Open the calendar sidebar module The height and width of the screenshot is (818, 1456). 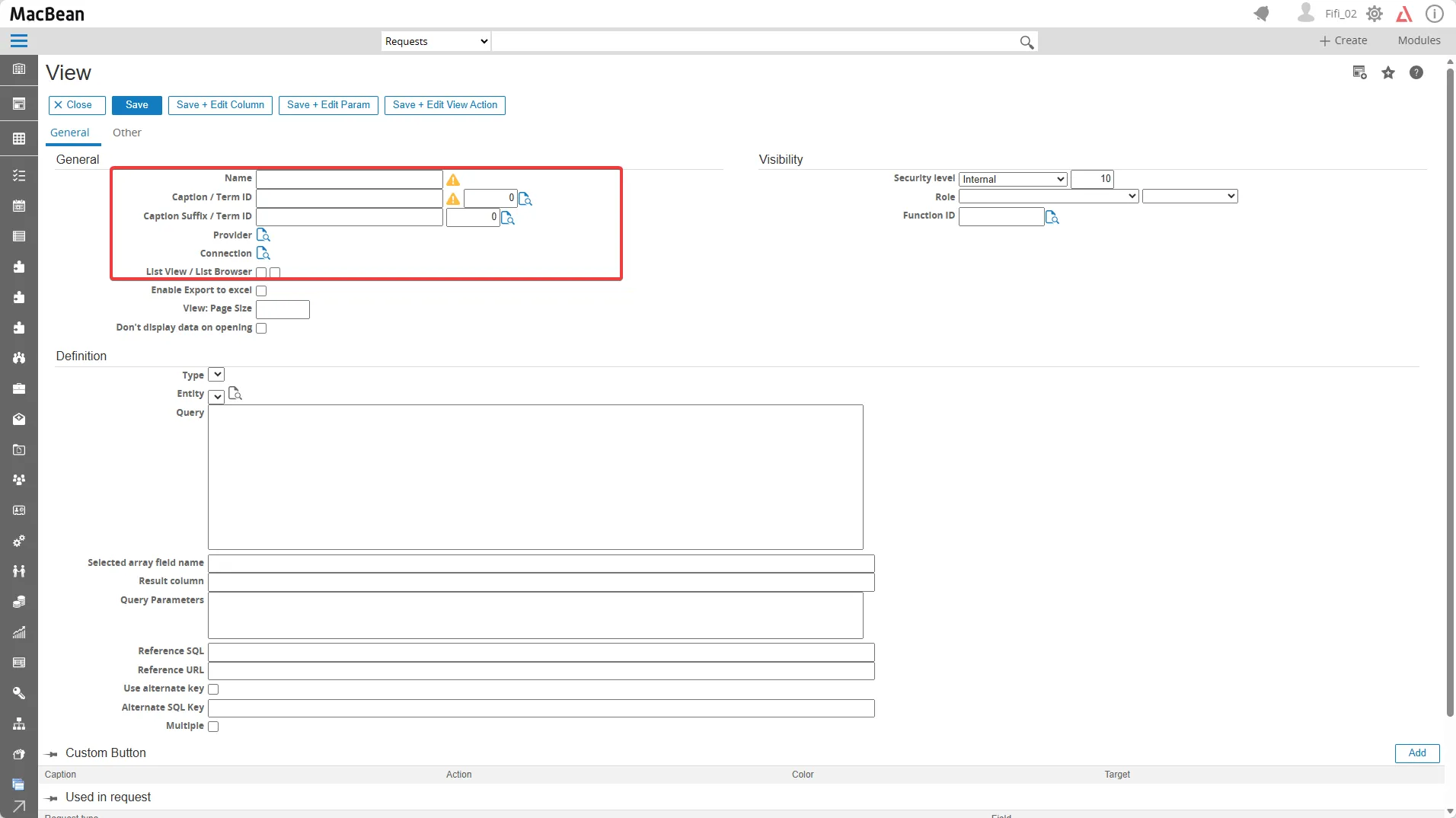19,206
